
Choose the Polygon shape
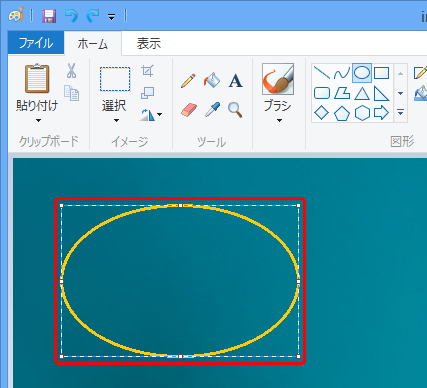(x=342, y=93)
